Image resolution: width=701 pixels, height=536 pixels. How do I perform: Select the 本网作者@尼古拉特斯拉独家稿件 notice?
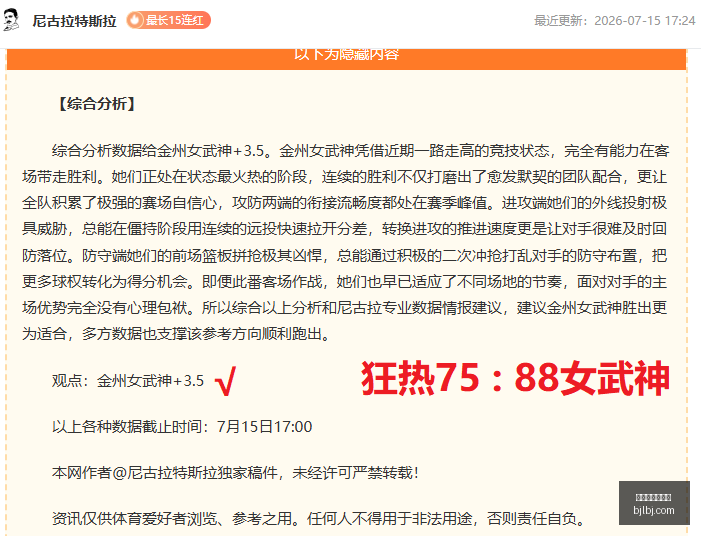pos(235,473)
